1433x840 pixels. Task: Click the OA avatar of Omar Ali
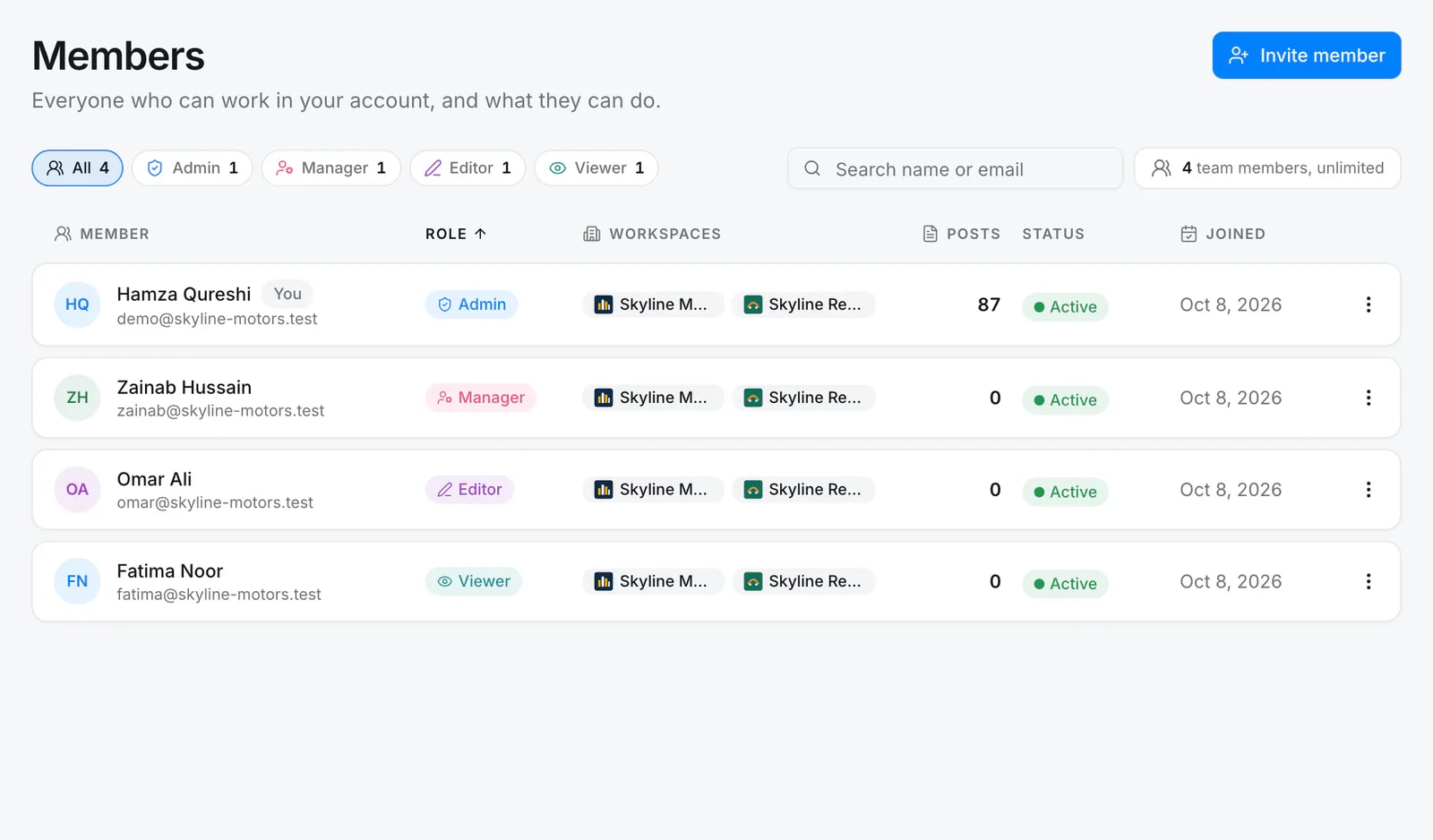point(77,490)
